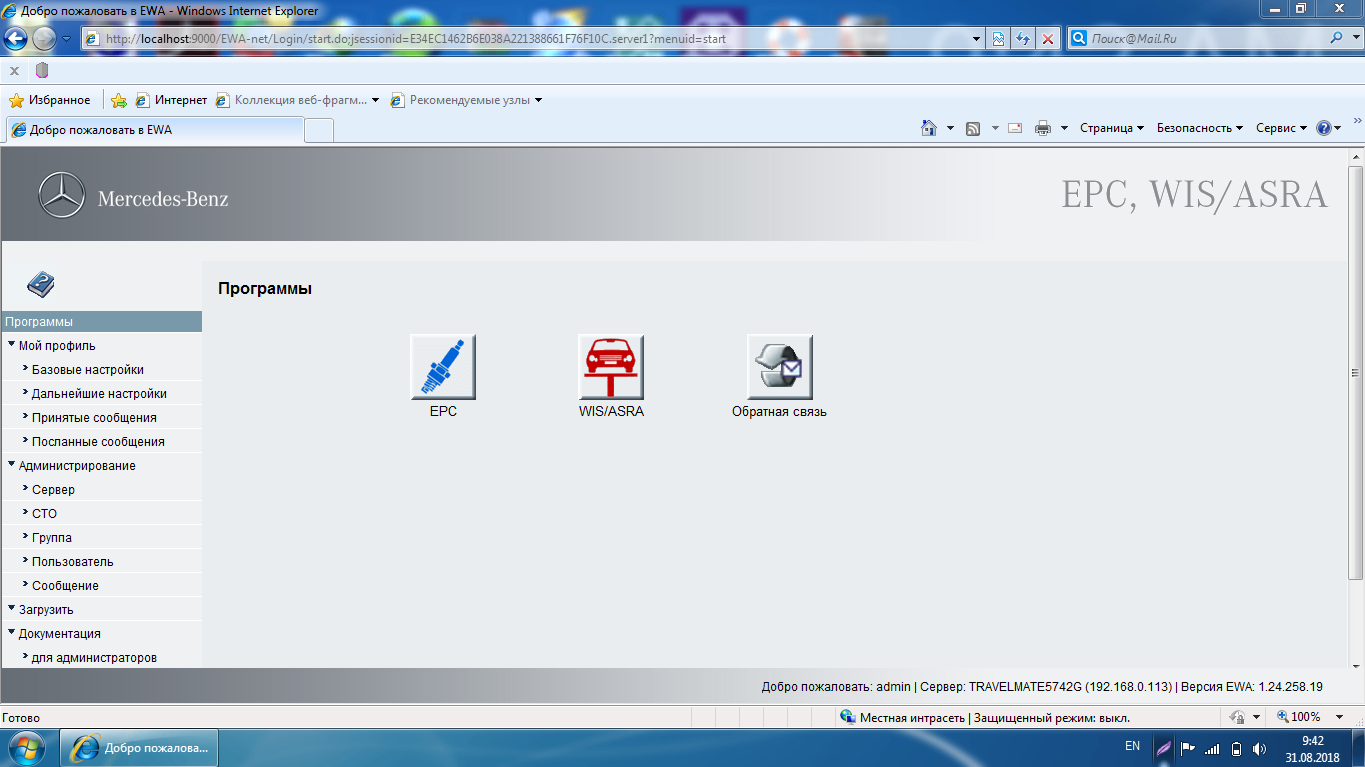Open documentation для администраторов

(x=94, y=658)
